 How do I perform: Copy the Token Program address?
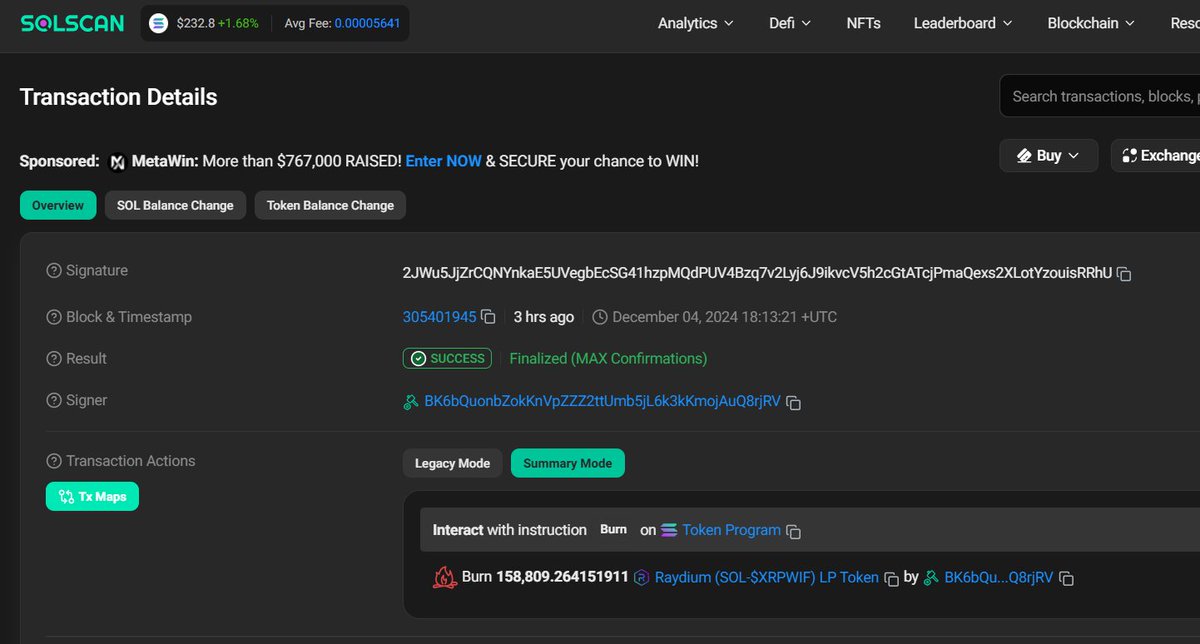tap(793, 531)
